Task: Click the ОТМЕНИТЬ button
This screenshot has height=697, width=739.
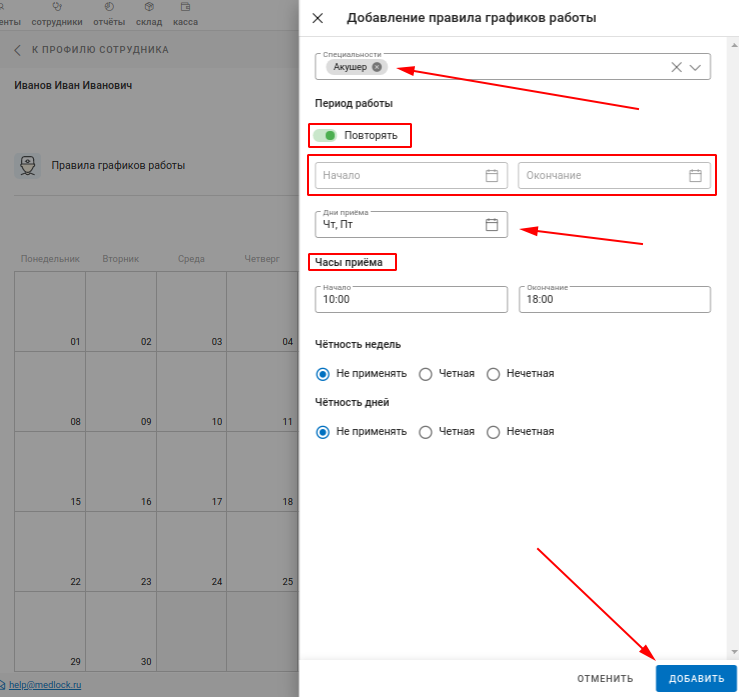Action: [x=605, y=679]
